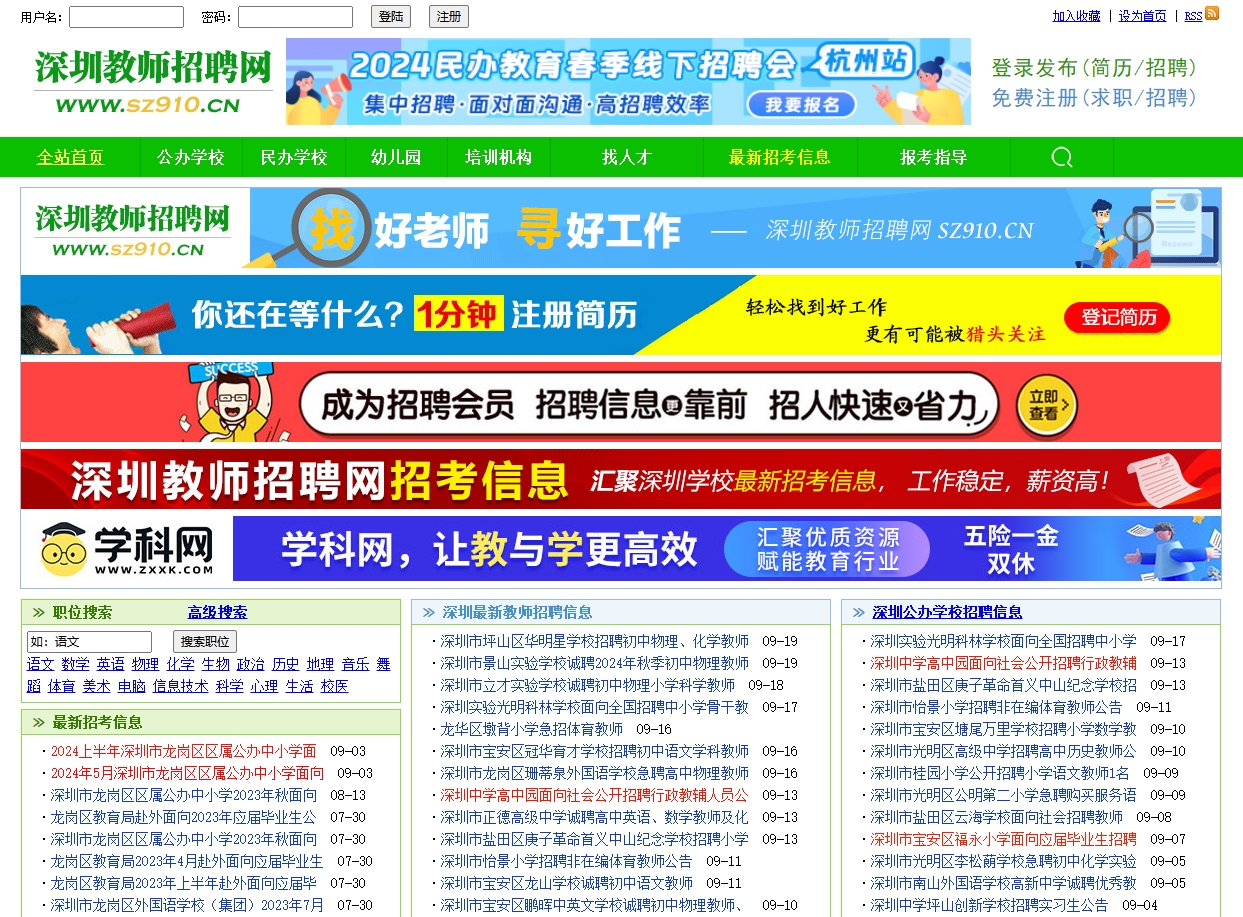Open the 最新招考信息 nav item
Image resolution: width=1243 pixels, height=917 pixels.
point(779,158)
